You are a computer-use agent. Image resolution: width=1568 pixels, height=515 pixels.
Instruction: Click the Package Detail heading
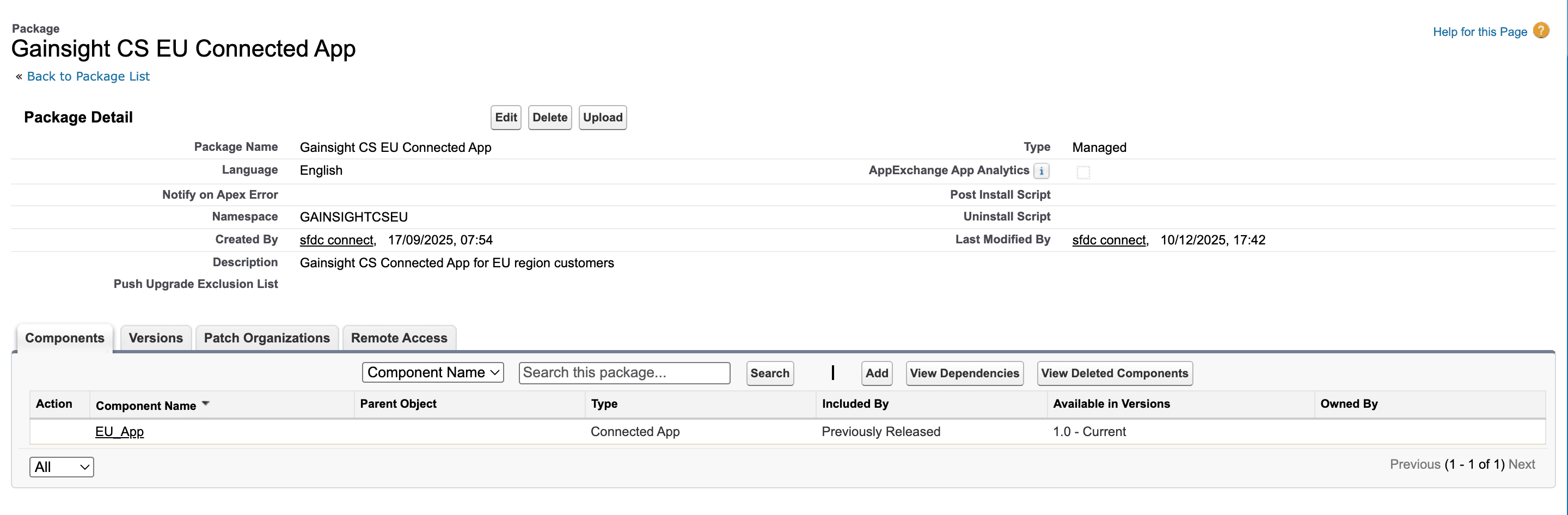78,118
